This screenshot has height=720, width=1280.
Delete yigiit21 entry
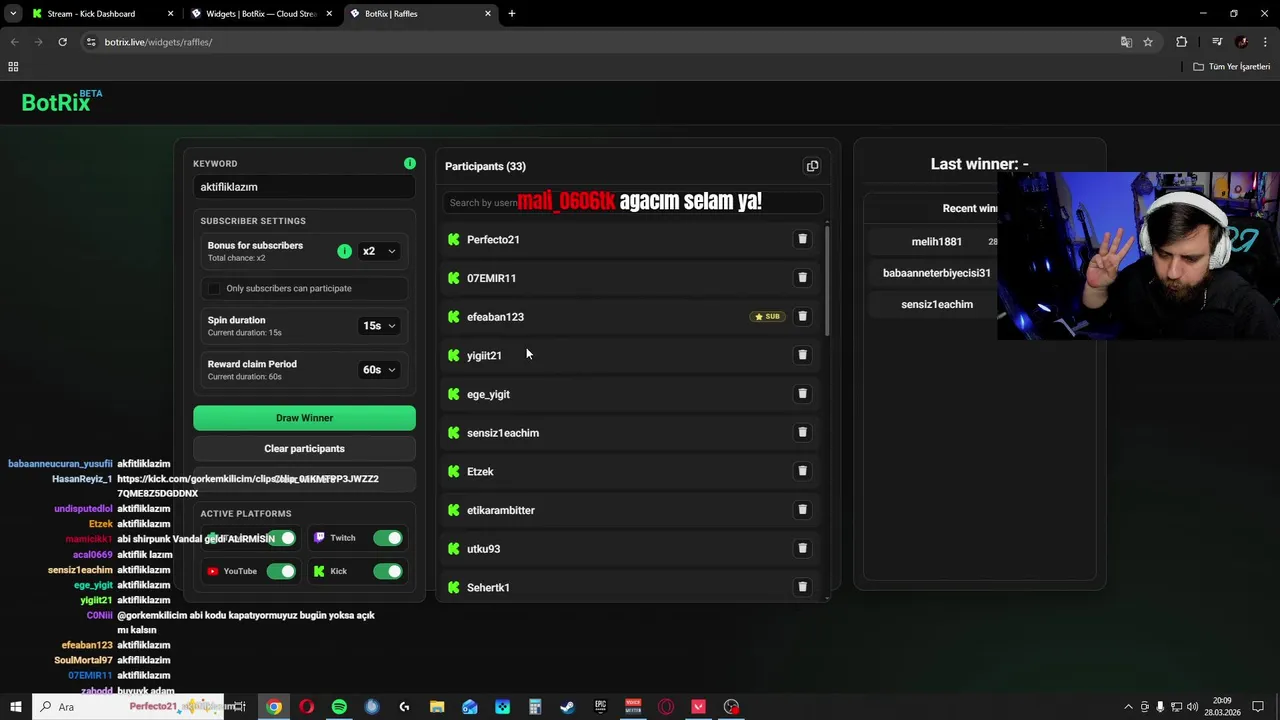(x=802, y=355)
